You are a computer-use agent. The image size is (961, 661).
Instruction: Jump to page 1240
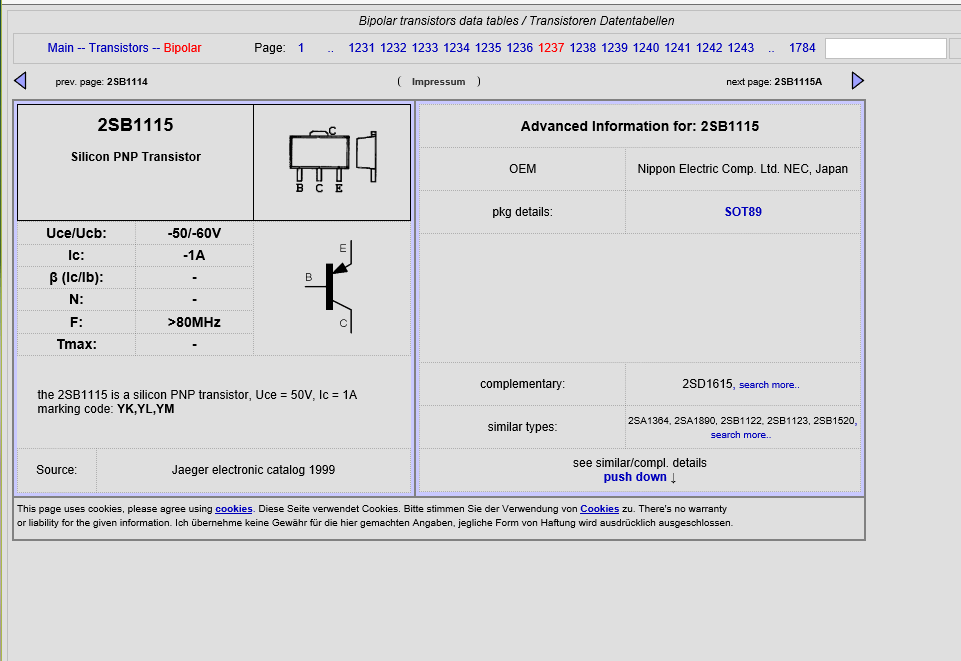[x=646, y=48]
